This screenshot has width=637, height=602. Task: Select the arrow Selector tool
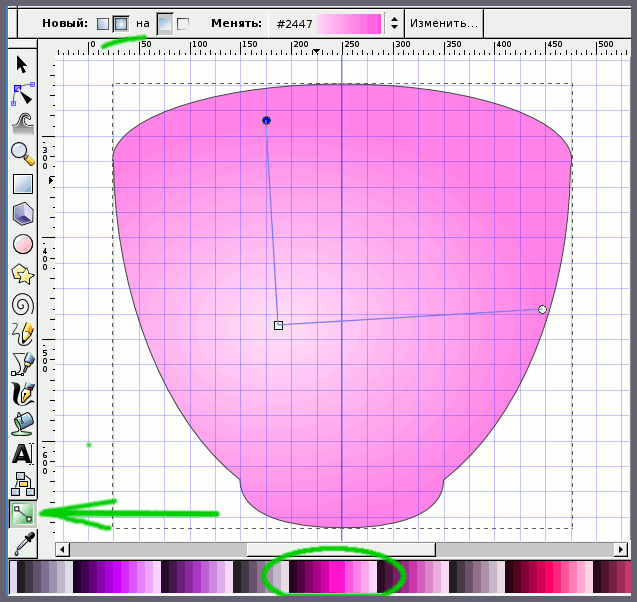click(x=22, y=65)
